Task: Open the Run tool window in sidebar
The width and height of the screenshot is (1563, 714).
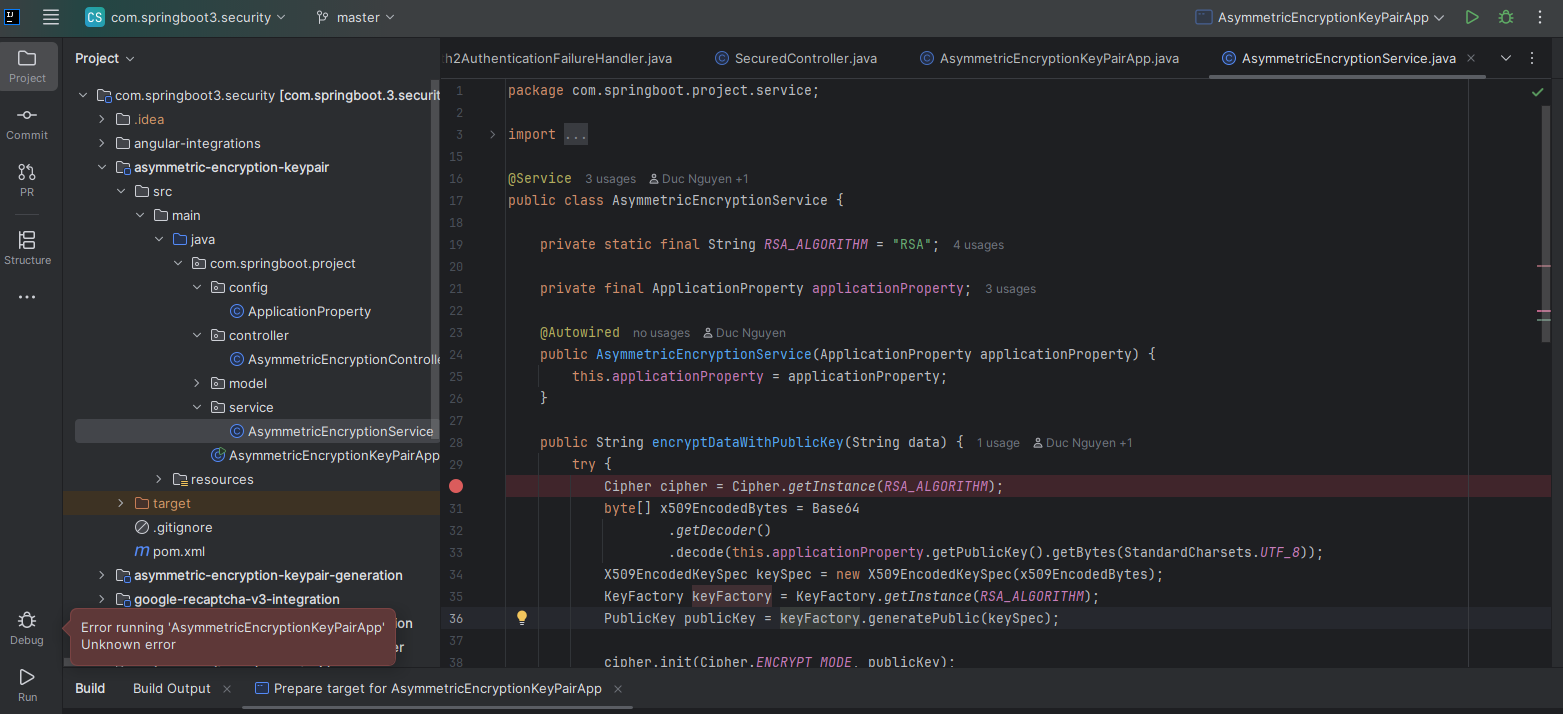Action: tap(27, 685)
